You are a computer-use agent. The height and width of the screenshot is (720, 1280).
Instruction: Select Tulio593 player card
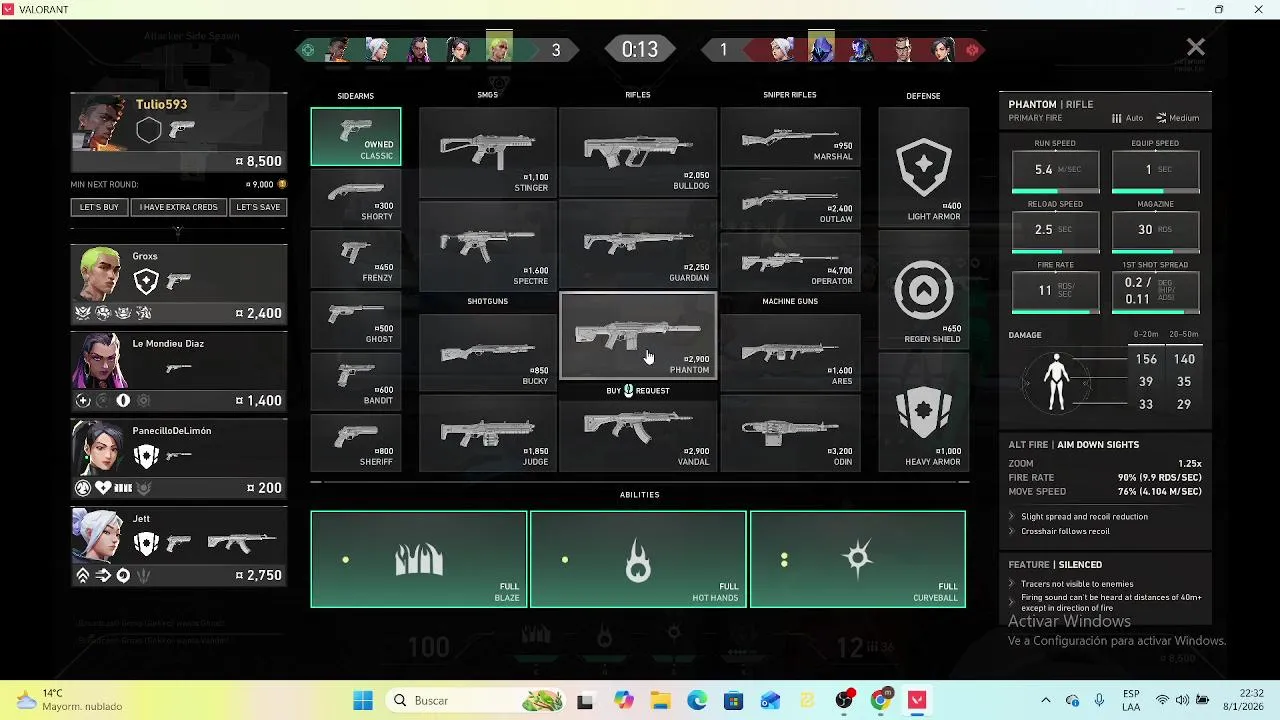coord(178,133)
